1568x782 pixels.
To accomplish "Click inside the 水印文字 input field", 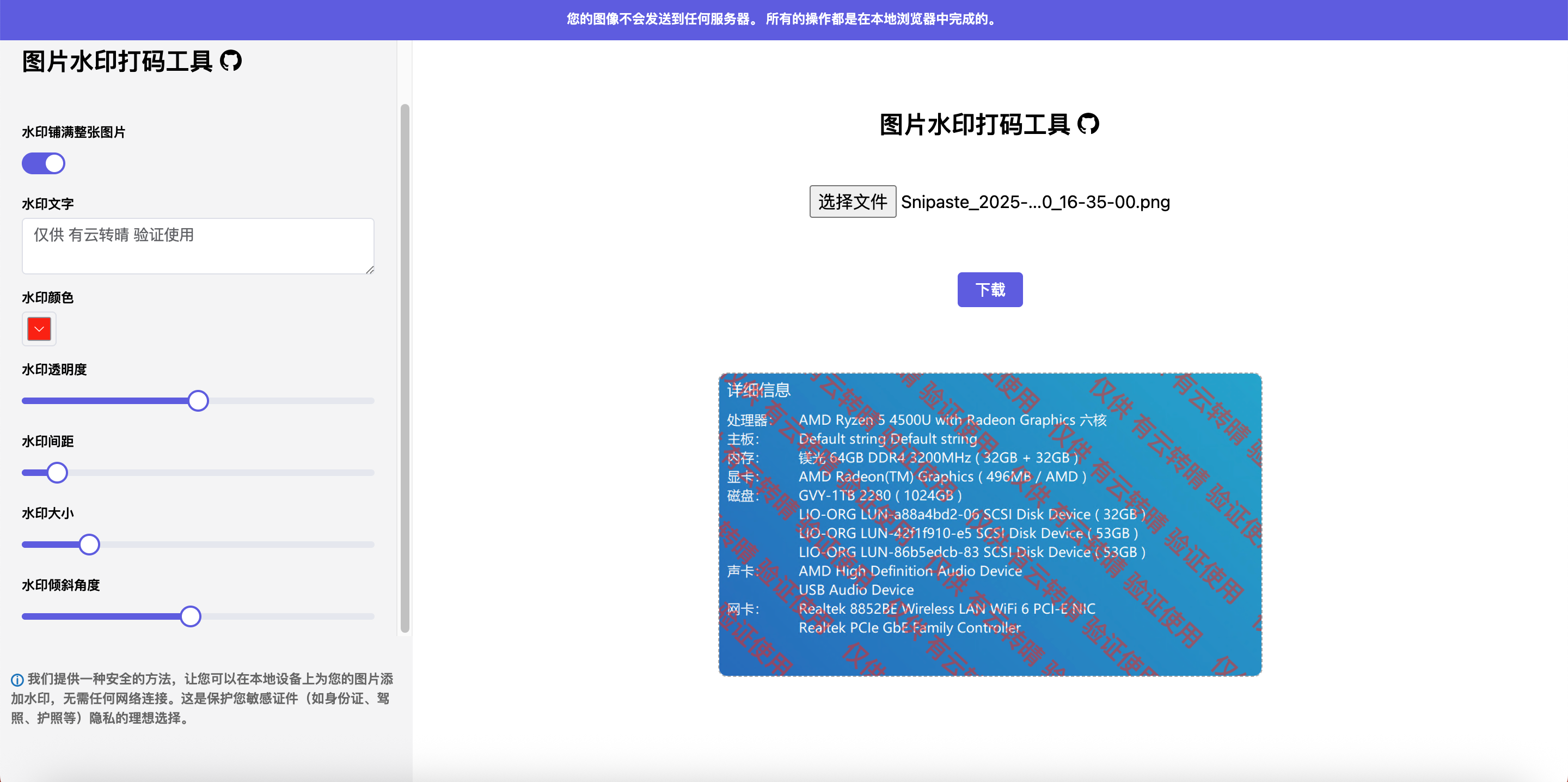I will [197, 246].
